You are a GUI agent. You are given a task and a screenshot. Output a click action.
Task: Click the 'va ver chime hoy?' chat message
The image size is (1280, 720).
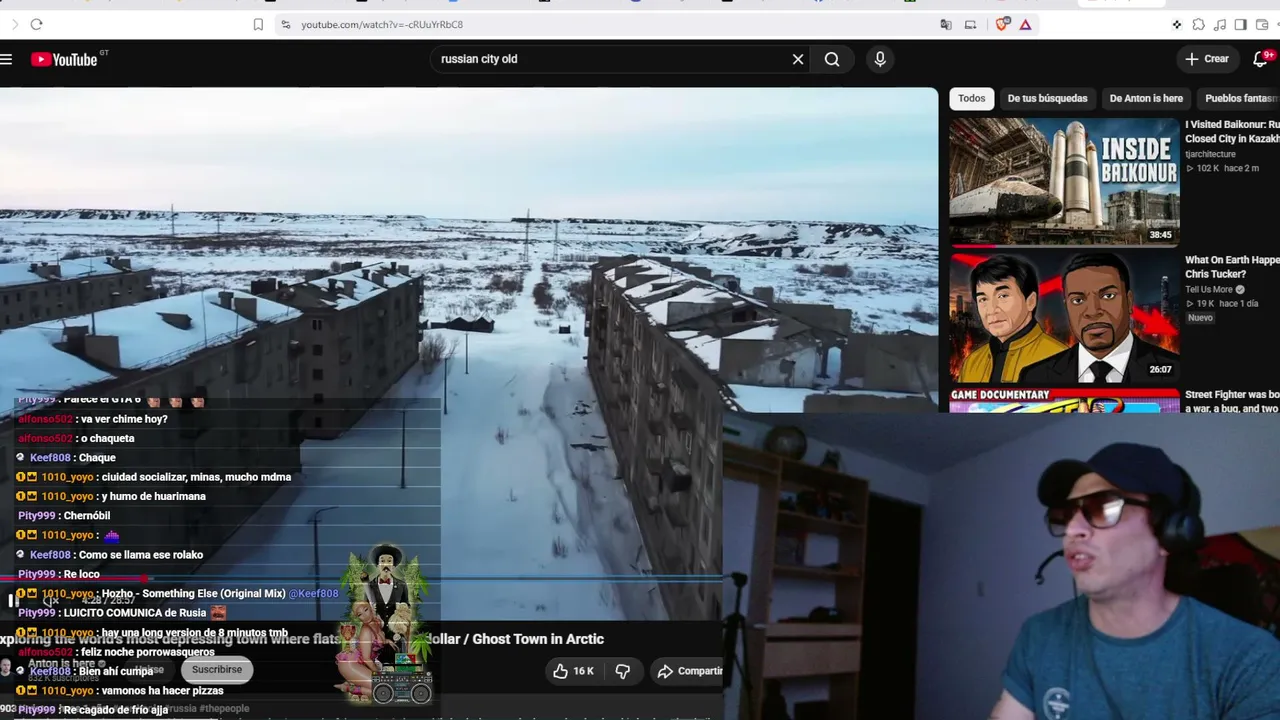(93, 419)
